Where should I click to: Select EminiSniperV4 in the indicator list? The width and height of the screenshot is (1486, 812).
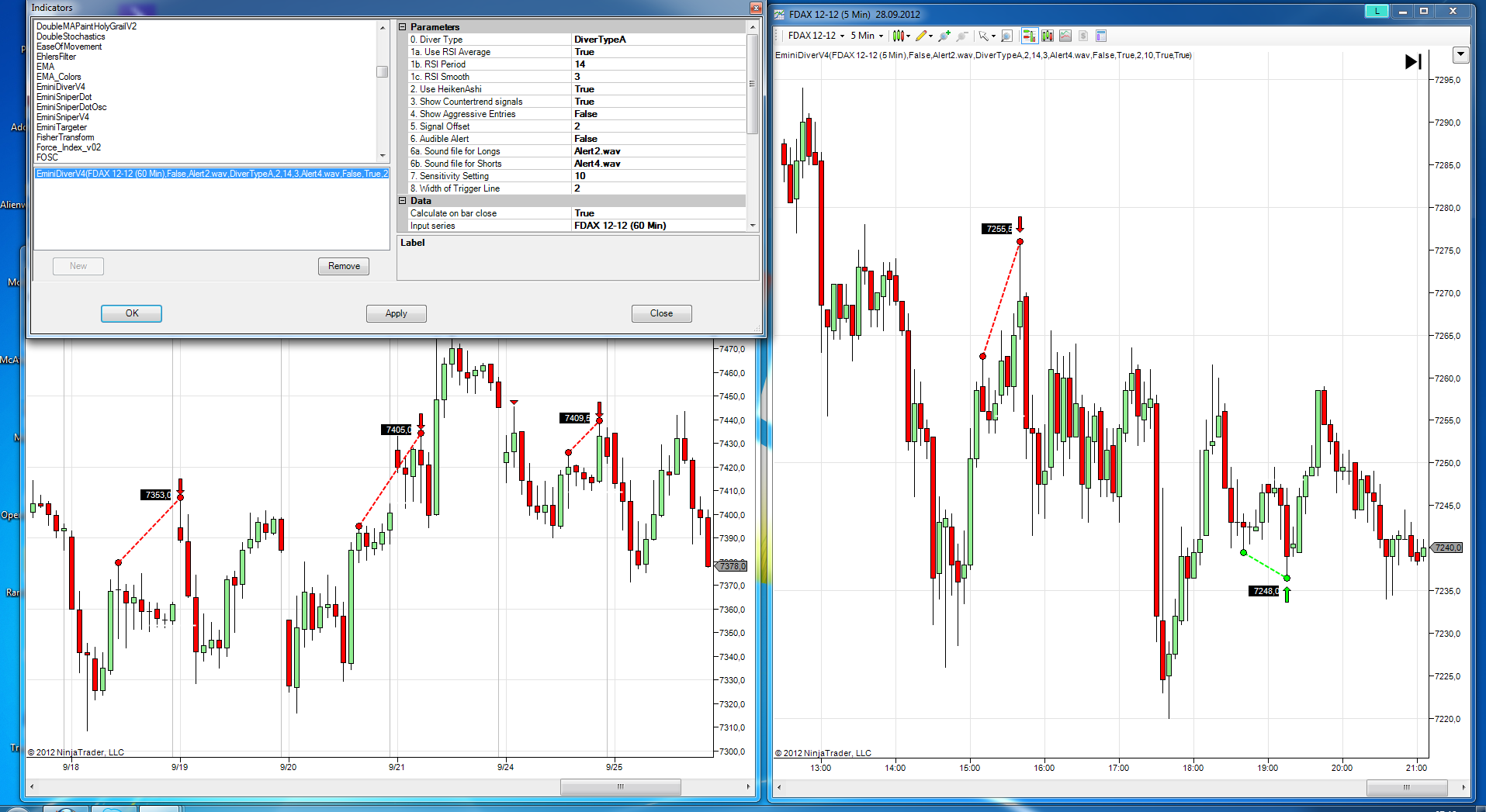tap(63, 117)
